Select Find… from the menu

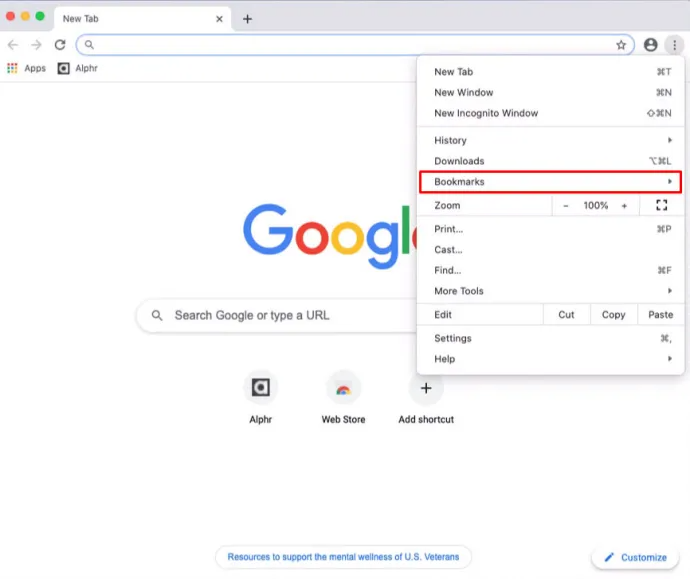tap(551, 271)
